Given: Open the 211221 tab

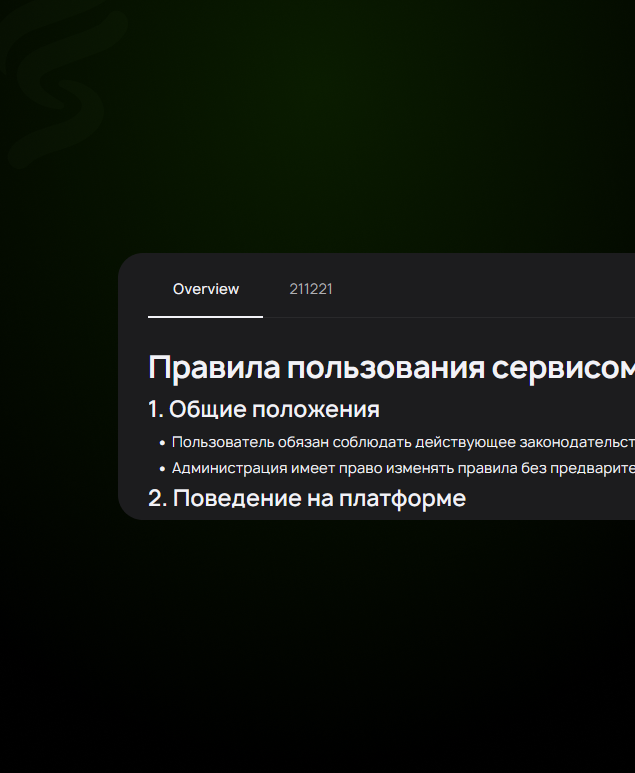Looking at the screenshot, I should tap(311, 289).
